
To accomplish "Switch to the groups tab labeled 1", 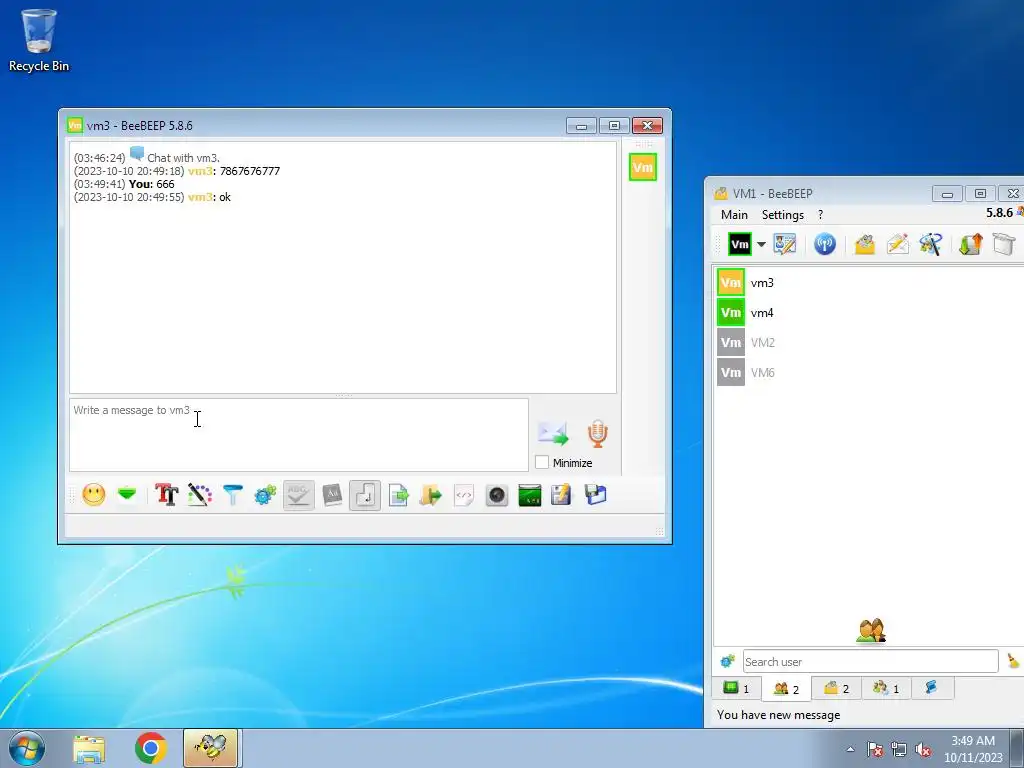I will coord(886,688).
